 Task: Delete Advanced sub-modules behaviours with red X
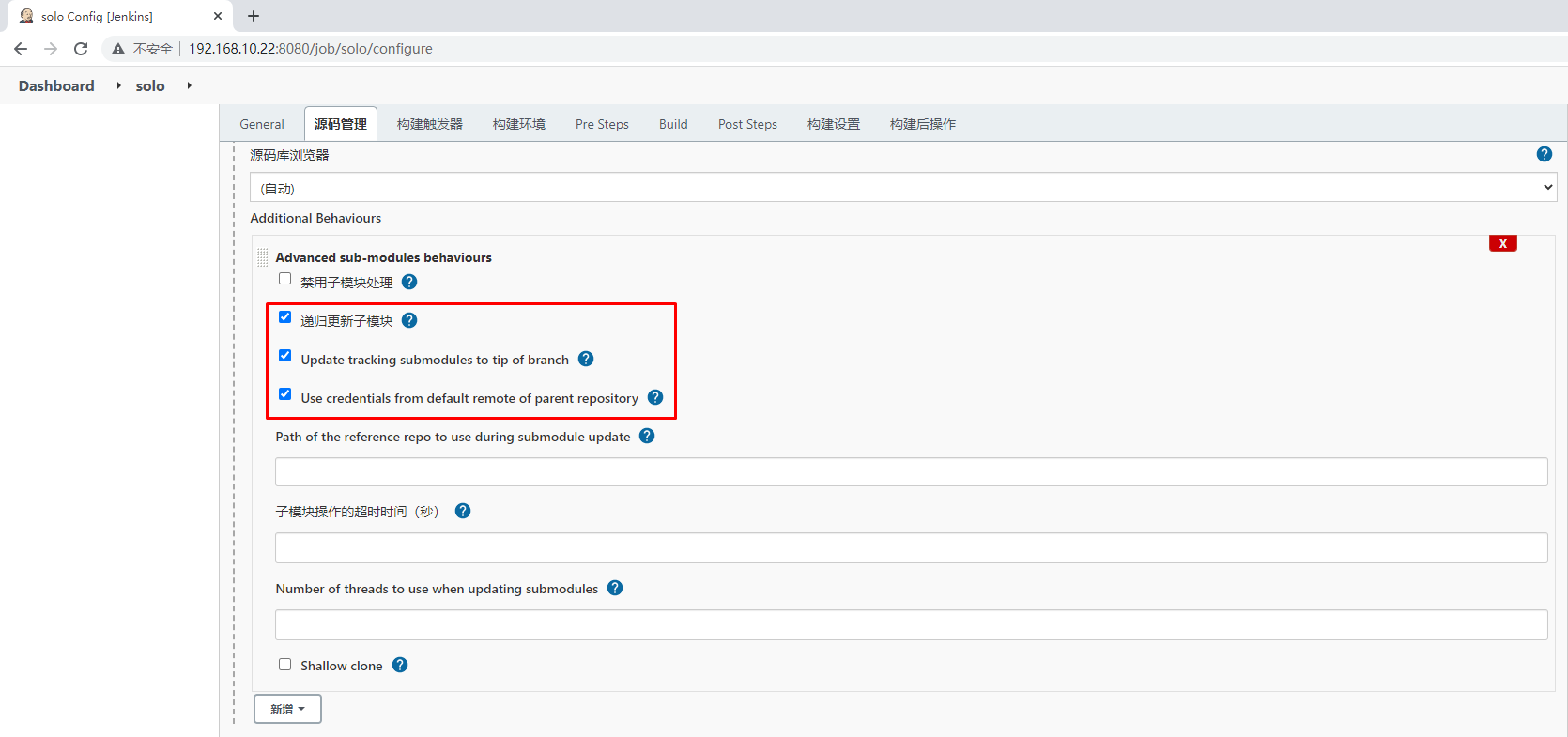coord(1502,243)
